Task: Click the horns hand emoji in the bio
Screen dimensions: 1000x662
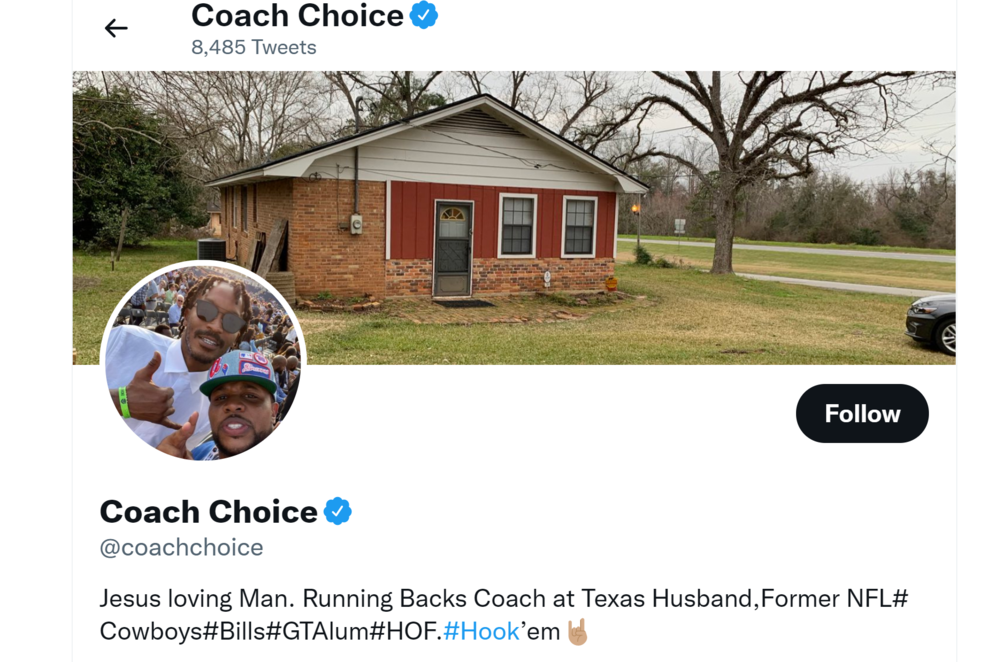Action: pyautogui.click(x=577, y=631)
